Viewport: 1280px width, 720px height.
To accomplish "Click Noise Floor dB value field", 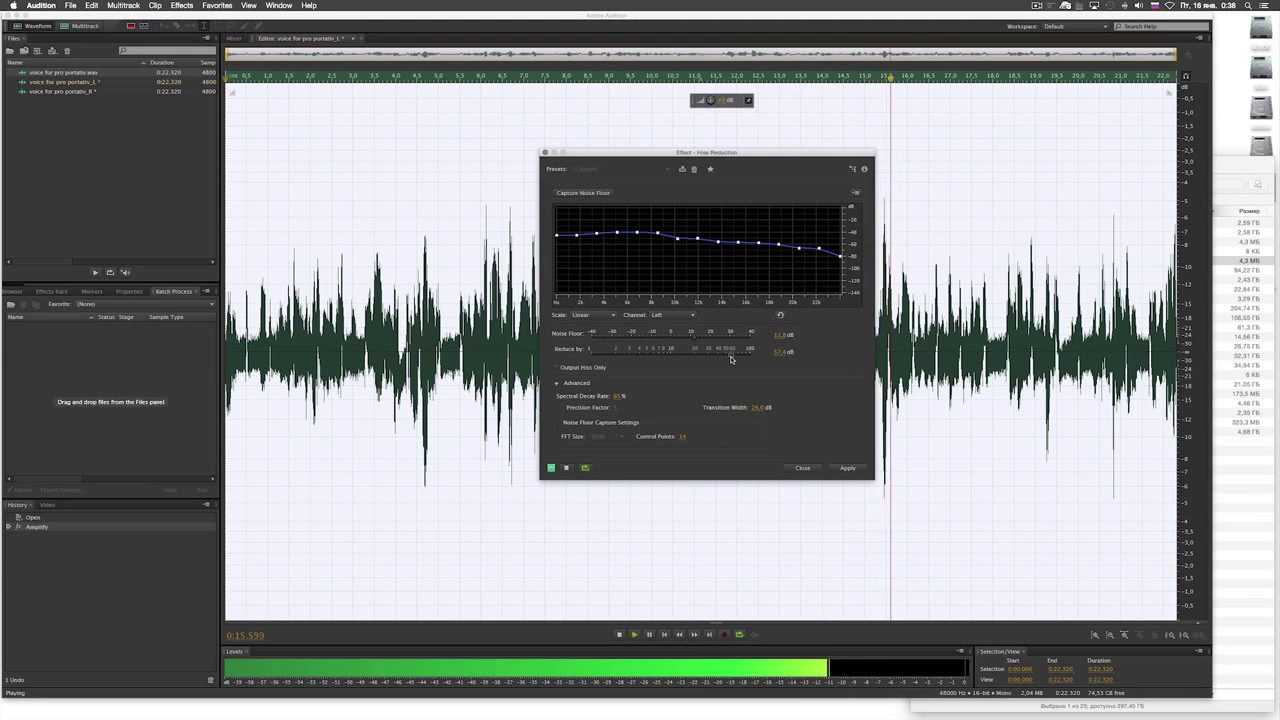I will click(781, 335).
